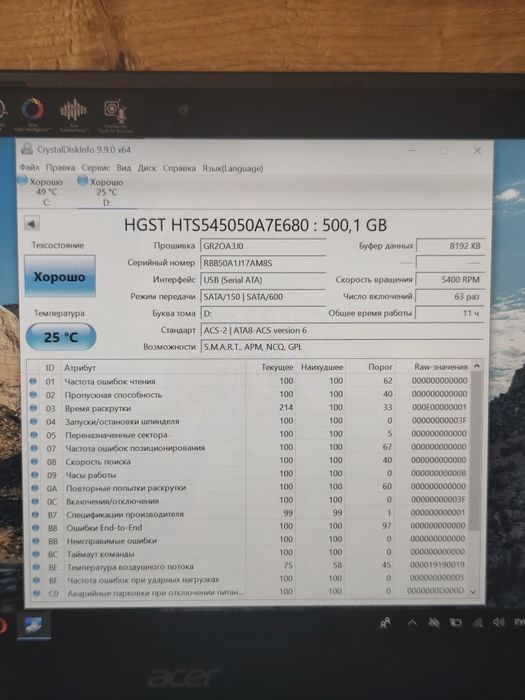Open the speaker-and-microphone desktop icon
Image resolution: width=525 pixels, height=700 pixels.
[x=115, y=116]
